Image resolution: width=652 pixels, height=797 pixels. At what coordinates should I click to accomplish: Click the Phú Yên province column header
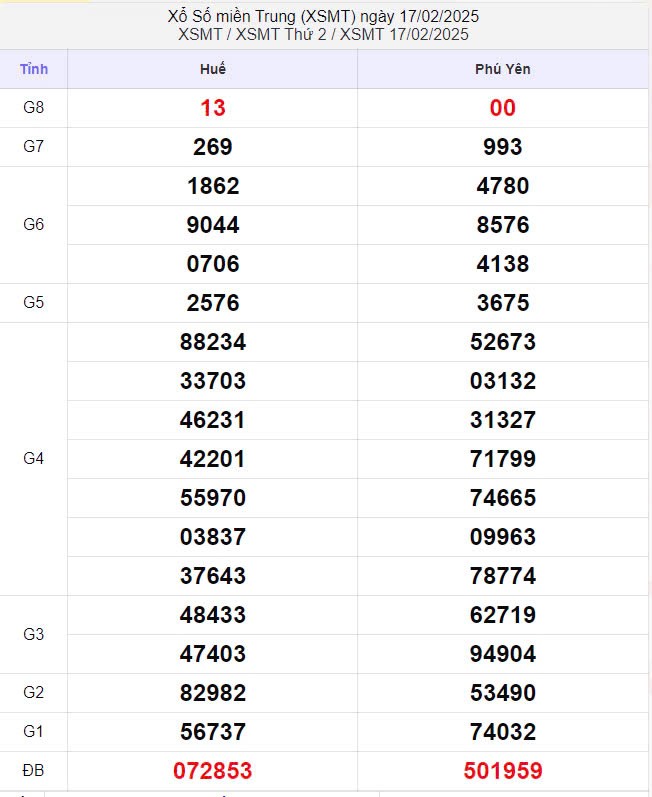[502, 69]
